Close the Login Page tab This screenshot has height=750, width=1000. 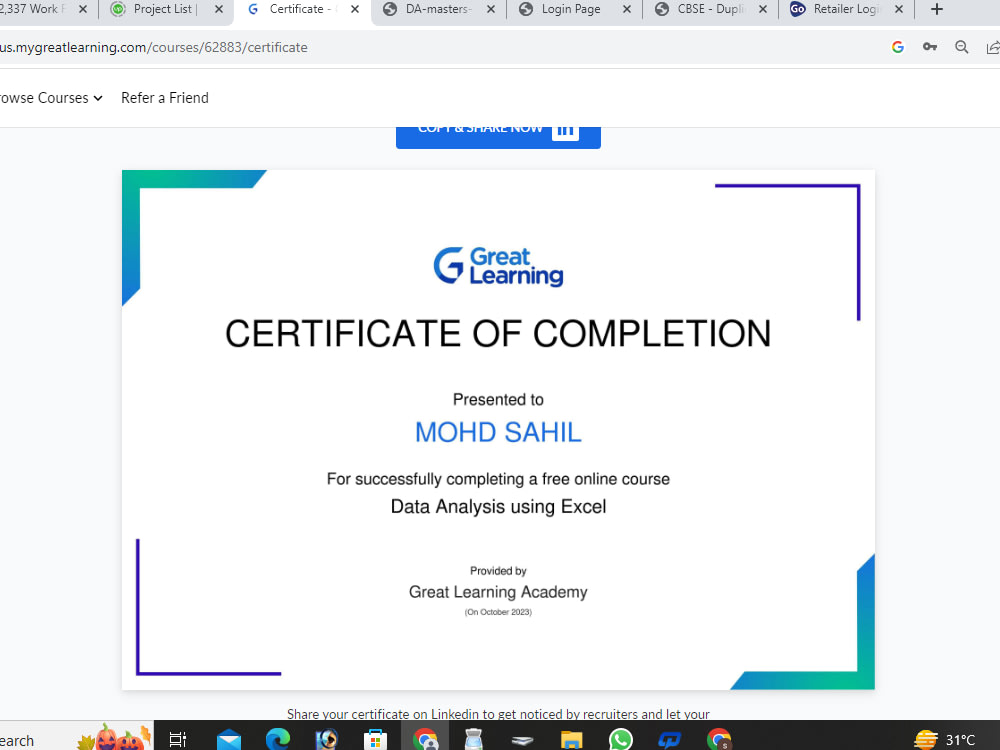pos(627,9)
